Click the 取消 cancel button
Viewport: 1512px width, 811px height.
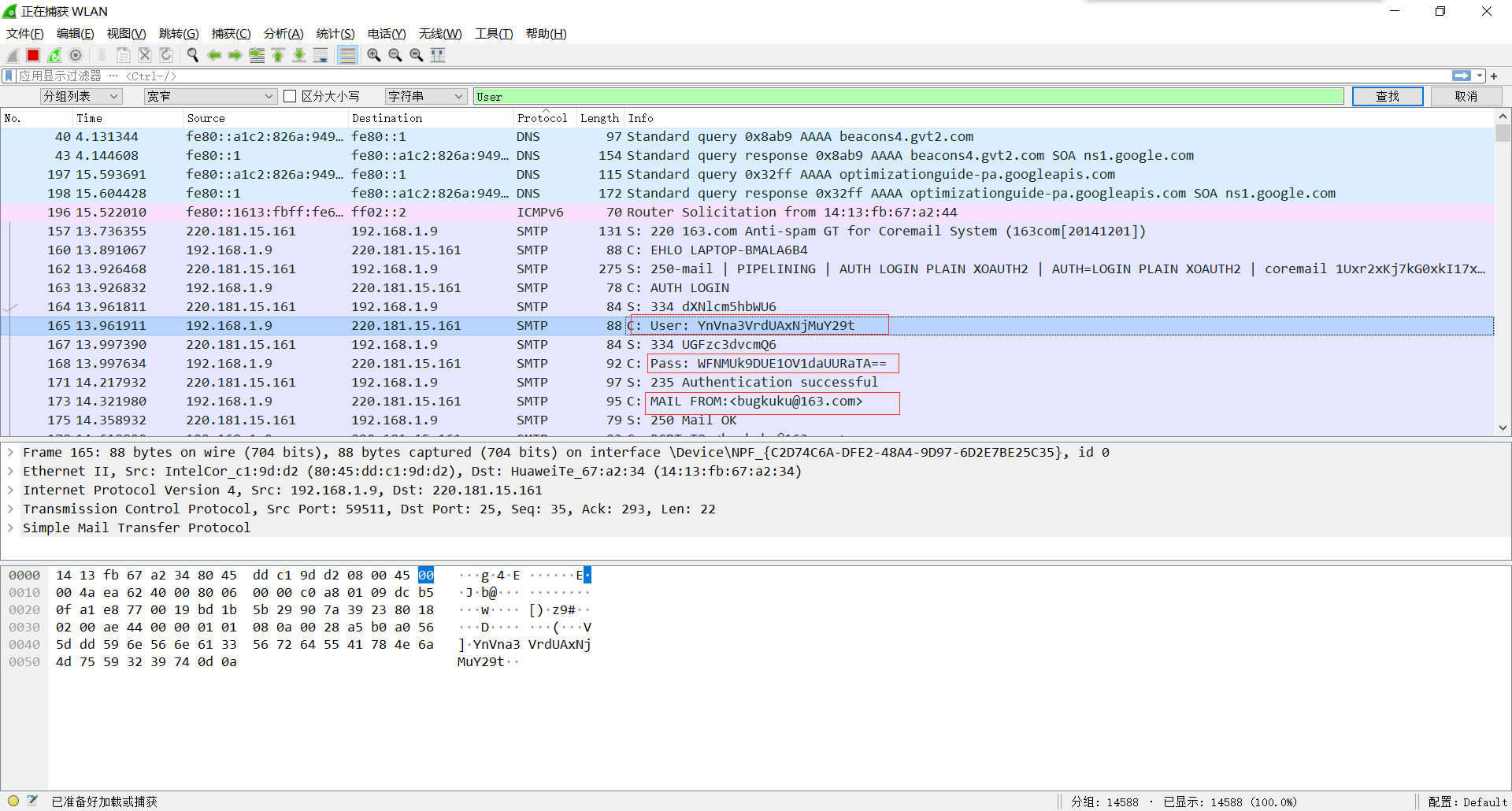[1466, 96]
